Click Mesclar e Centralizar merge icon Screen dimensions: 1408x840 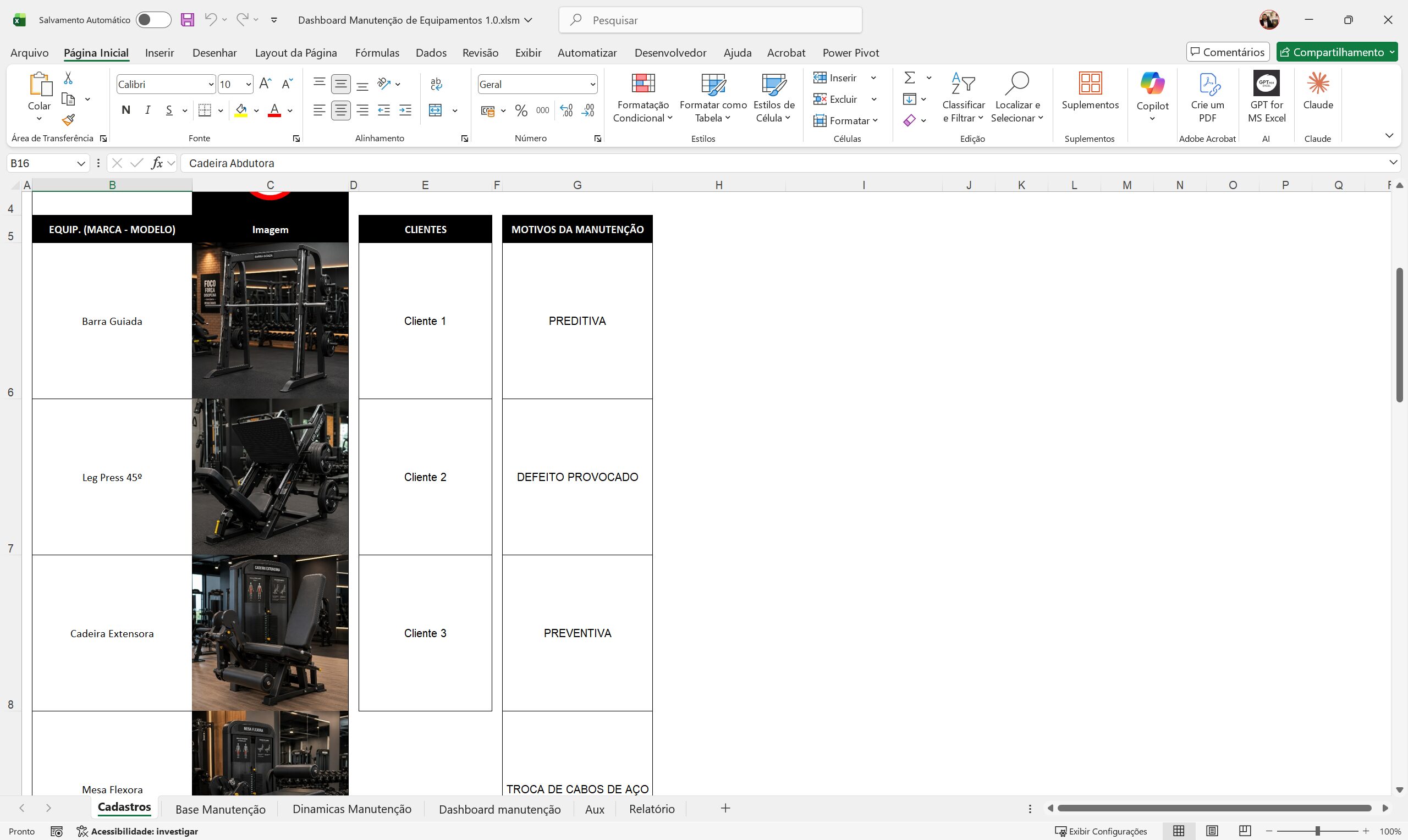pos(436,110)
